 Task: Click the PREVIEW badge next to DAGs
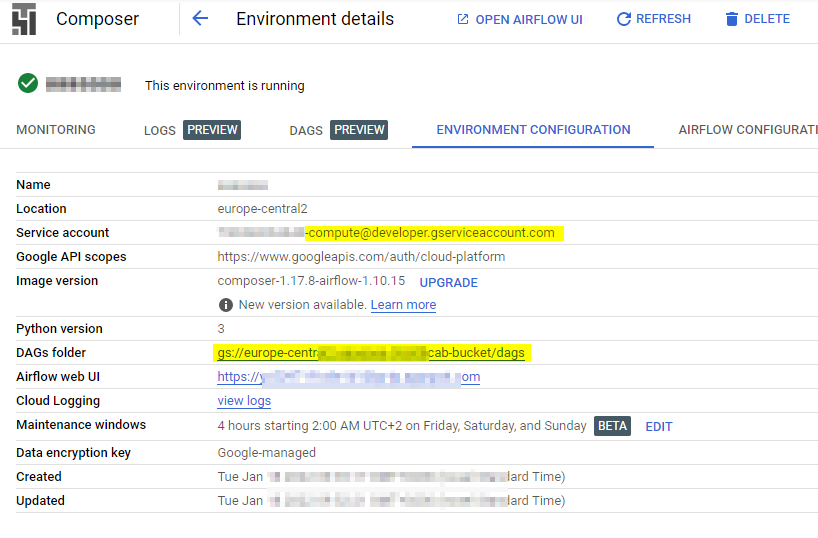pyautogui.click(x=359, y=129)
